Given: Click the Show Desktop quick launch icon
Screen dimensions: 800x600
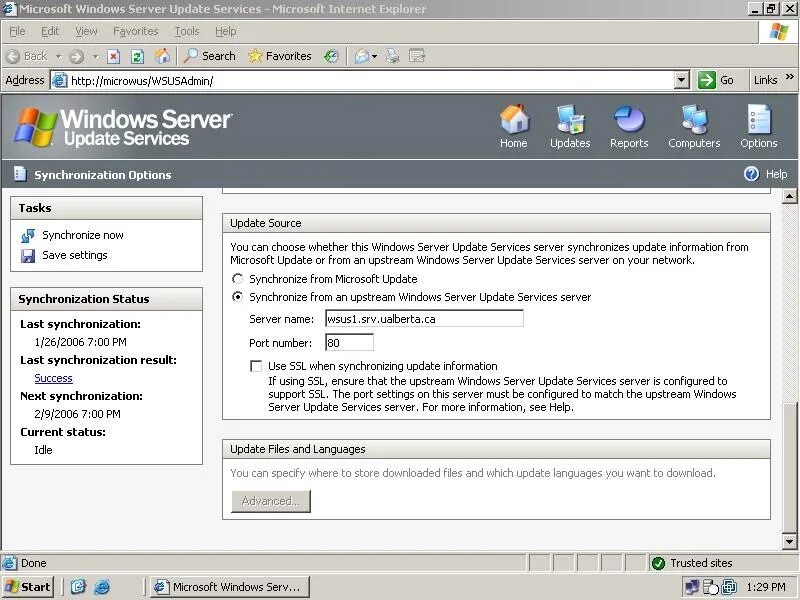Looking at the screenshot, I should point(78,587).
